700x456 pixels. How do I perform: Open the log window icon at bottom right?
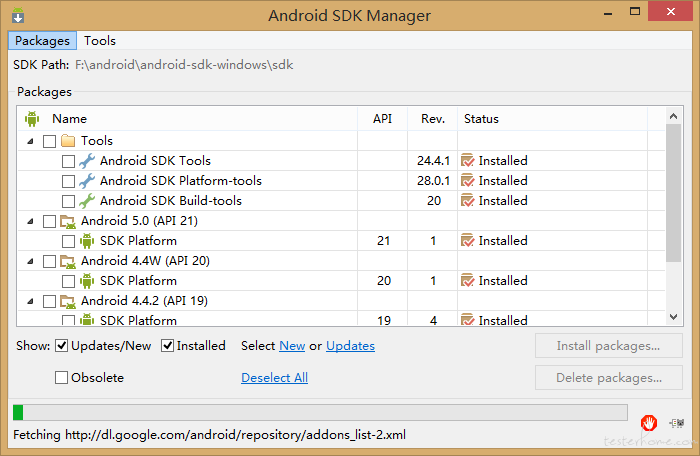click(x=677, y=423)
